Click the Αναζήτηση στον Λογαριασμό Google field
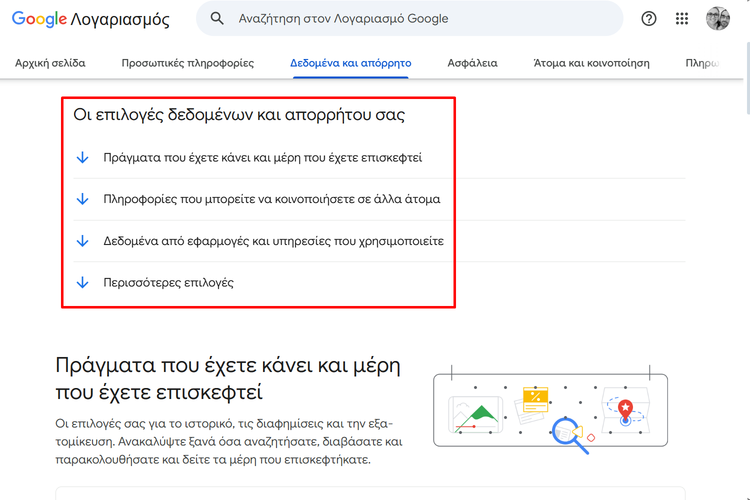This screenshot has width=750, height=500. coord(409,19)
